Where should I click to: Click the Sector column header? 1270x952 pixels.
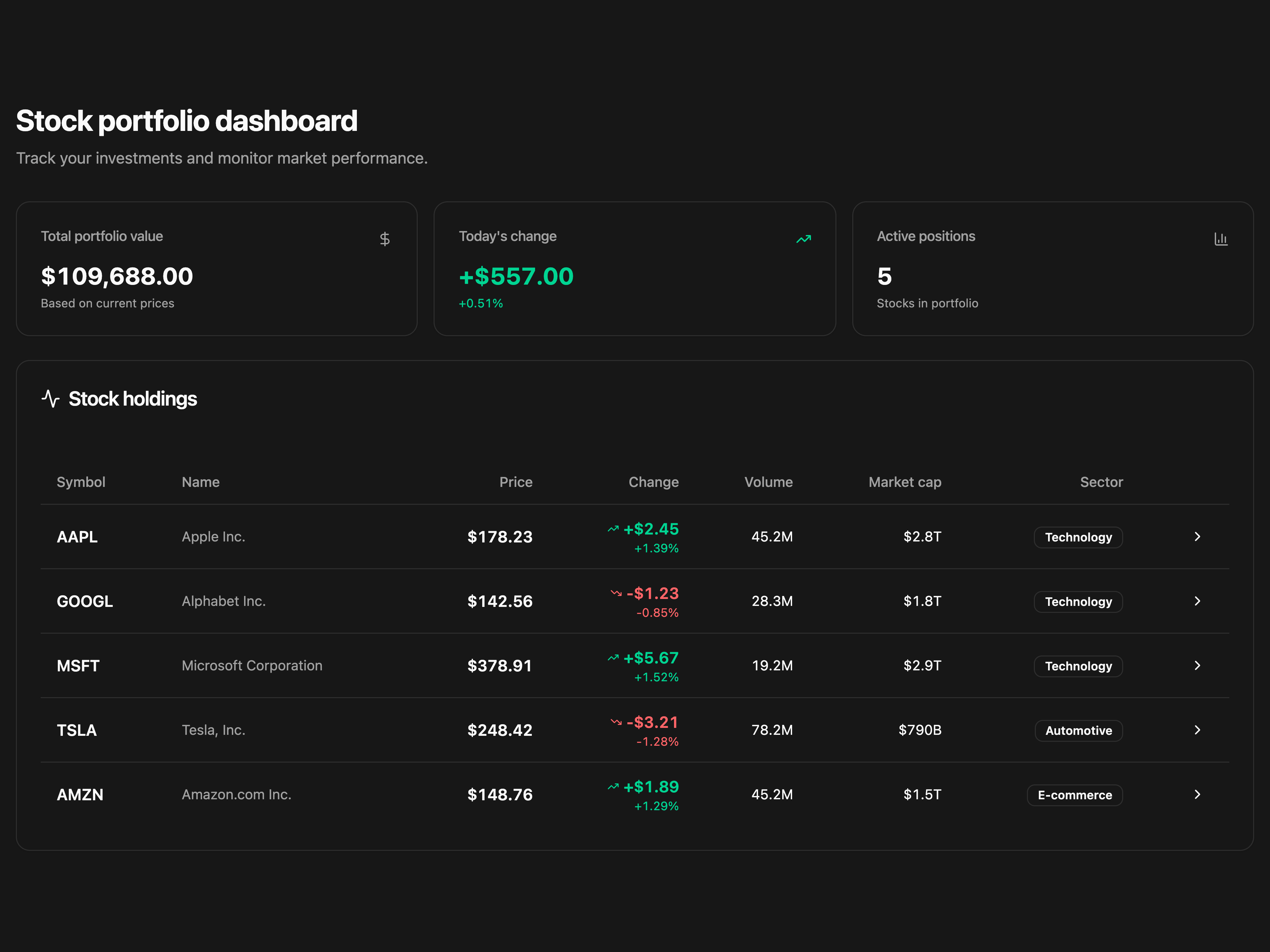coord(1101,482)
